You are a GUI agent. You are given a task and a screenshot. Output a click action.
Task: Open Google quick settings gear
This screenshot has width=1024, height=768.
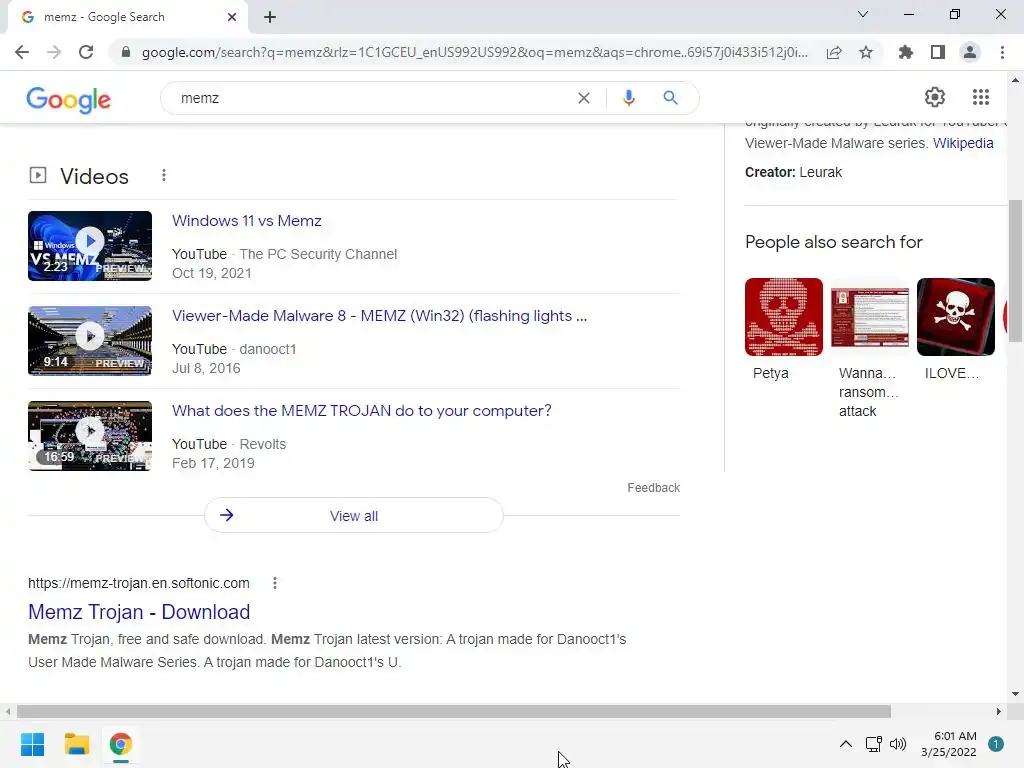point(935,97)
